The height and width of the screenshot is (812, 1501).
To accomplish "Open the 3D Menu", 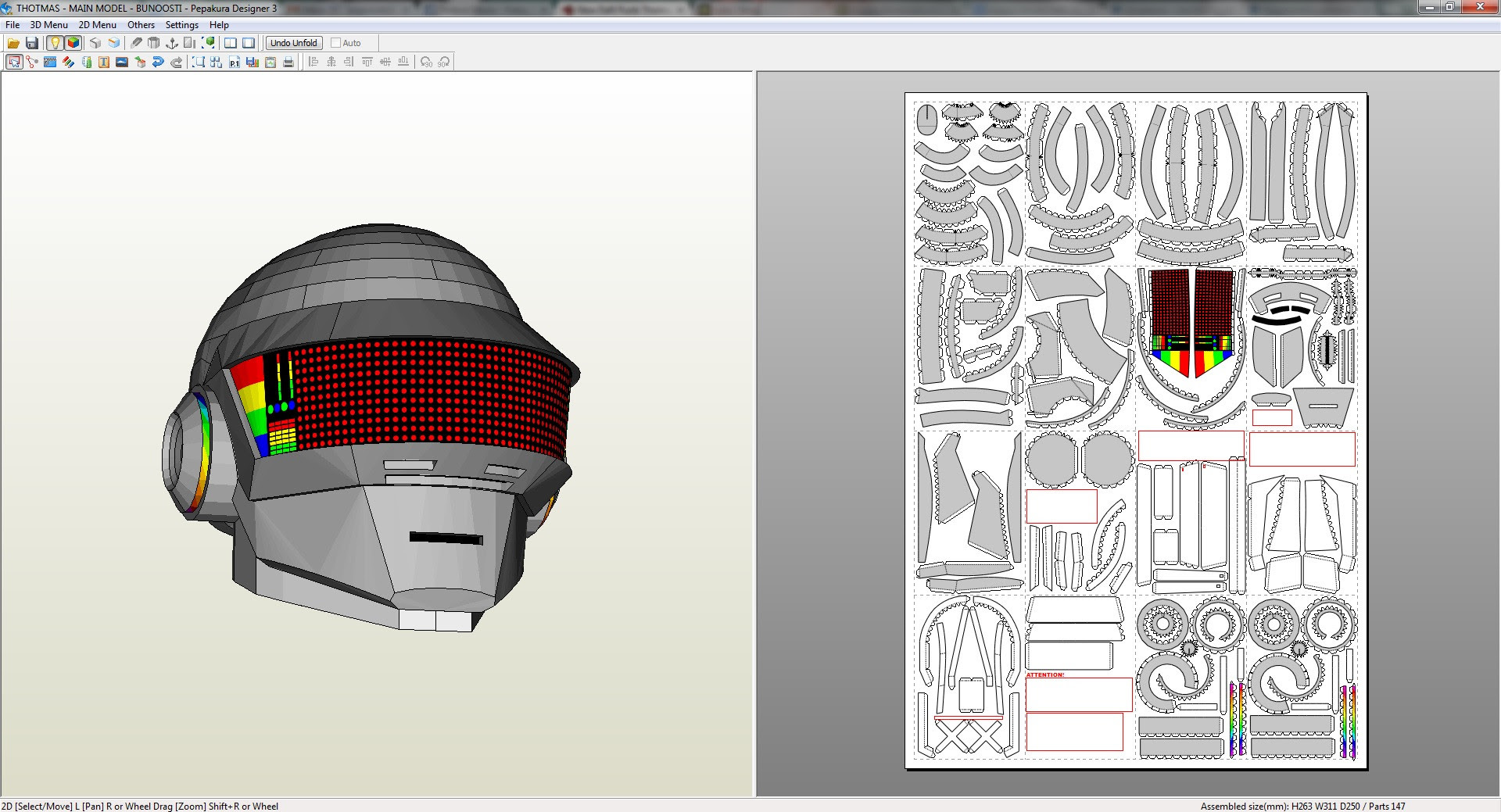I will coord(48,25).
